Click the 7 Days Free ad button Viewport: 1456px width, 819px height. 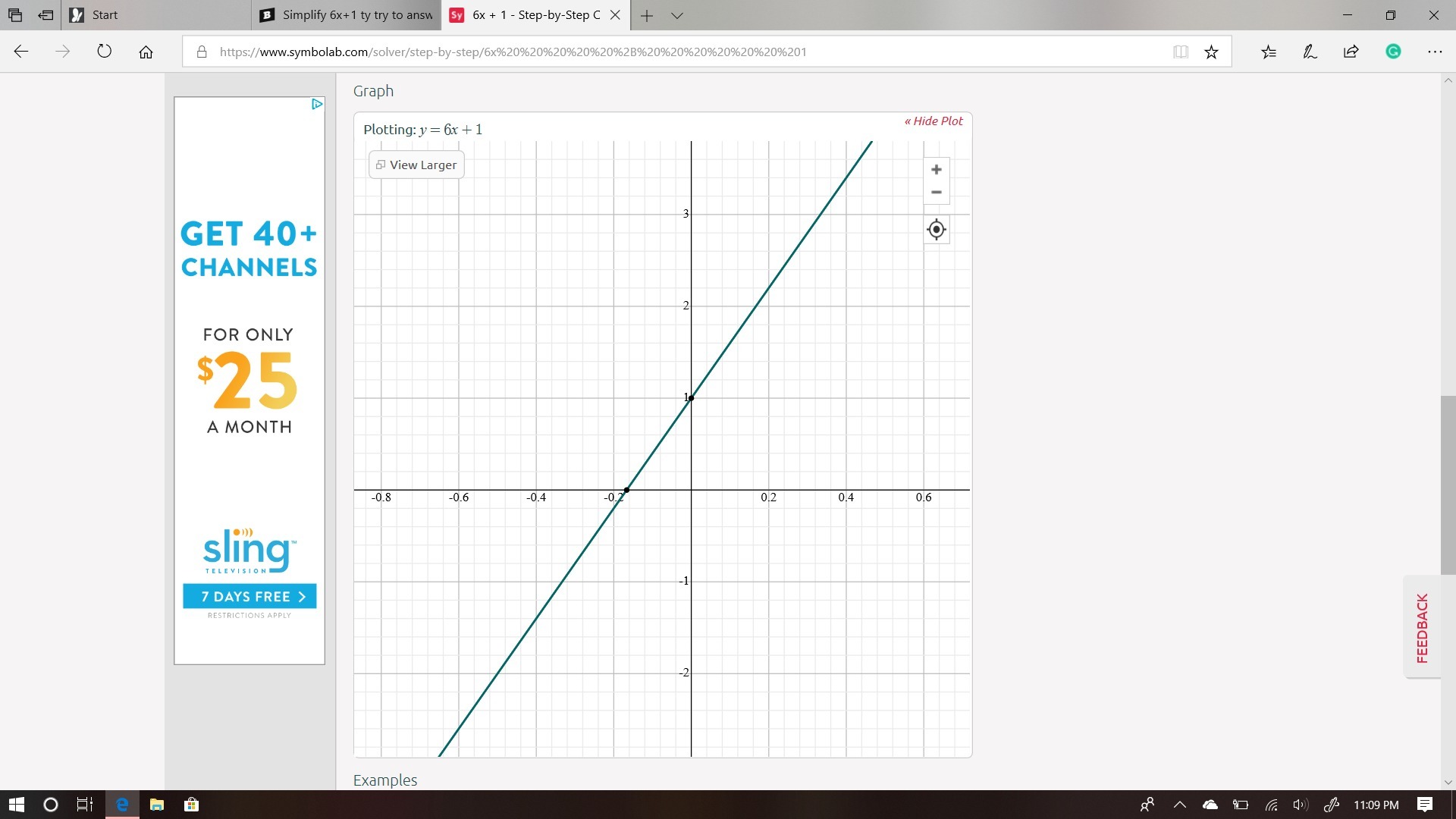click(x=249, y=596)
